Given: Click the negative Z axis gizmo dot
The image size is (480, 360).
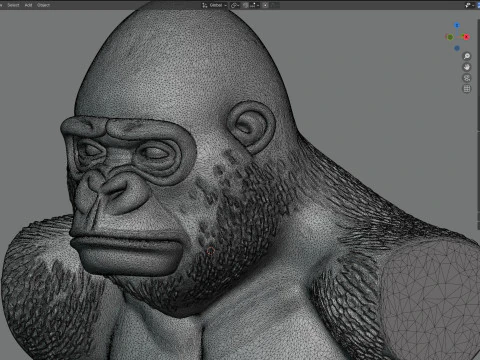Looking at the screenshot, I should pyautogui.click(x=457, y=48).
